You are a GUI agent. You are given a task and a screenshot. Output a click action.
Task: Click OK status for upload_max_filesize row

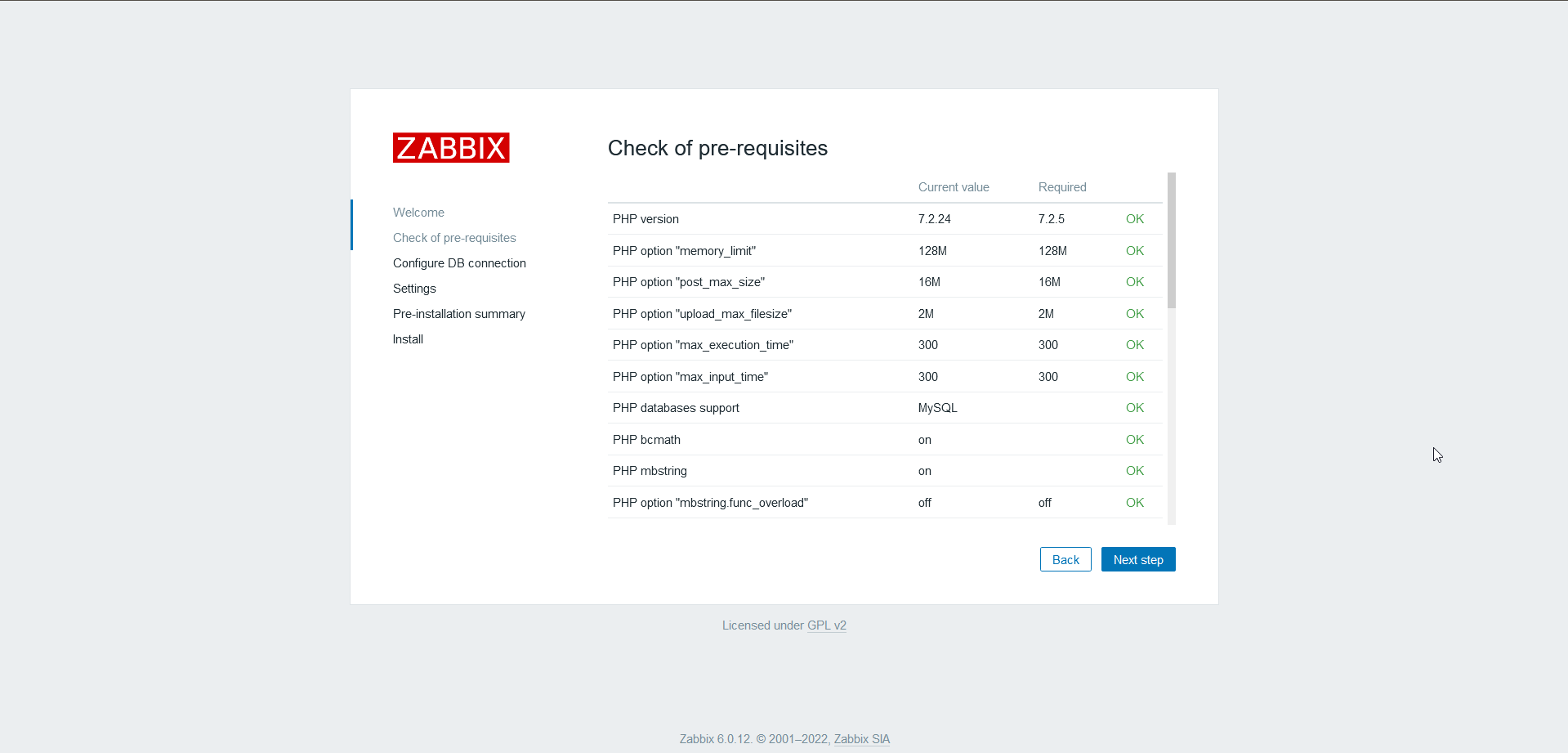click(1135, 314)
